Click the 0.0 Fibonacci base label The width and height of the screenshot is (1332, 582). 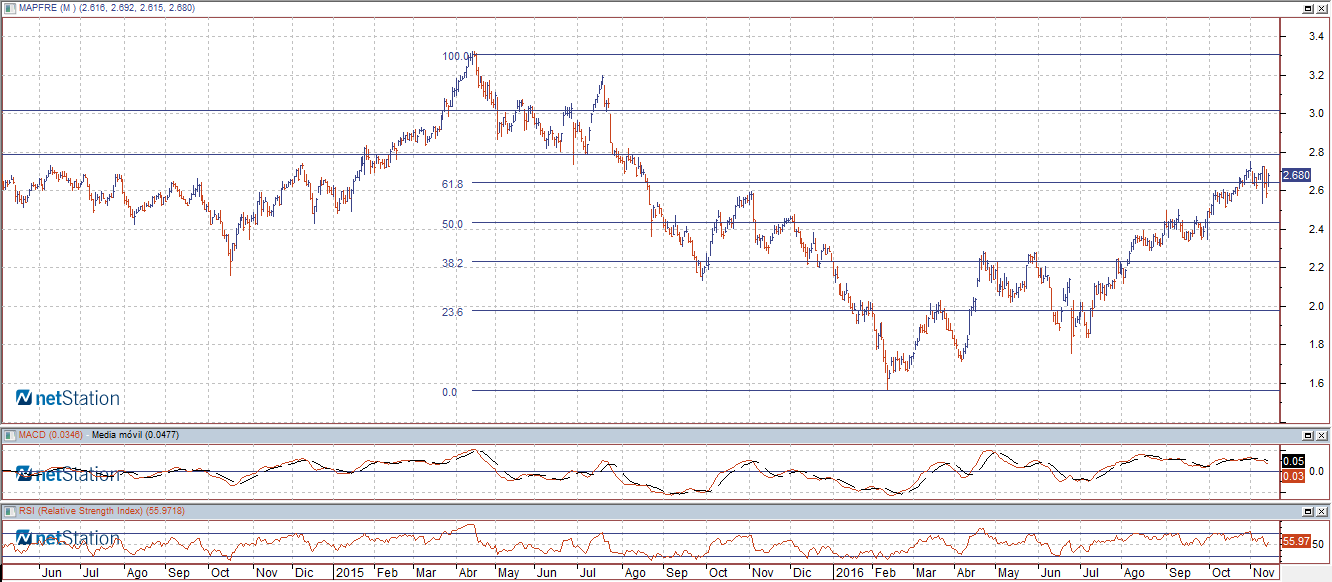(449, 392)
